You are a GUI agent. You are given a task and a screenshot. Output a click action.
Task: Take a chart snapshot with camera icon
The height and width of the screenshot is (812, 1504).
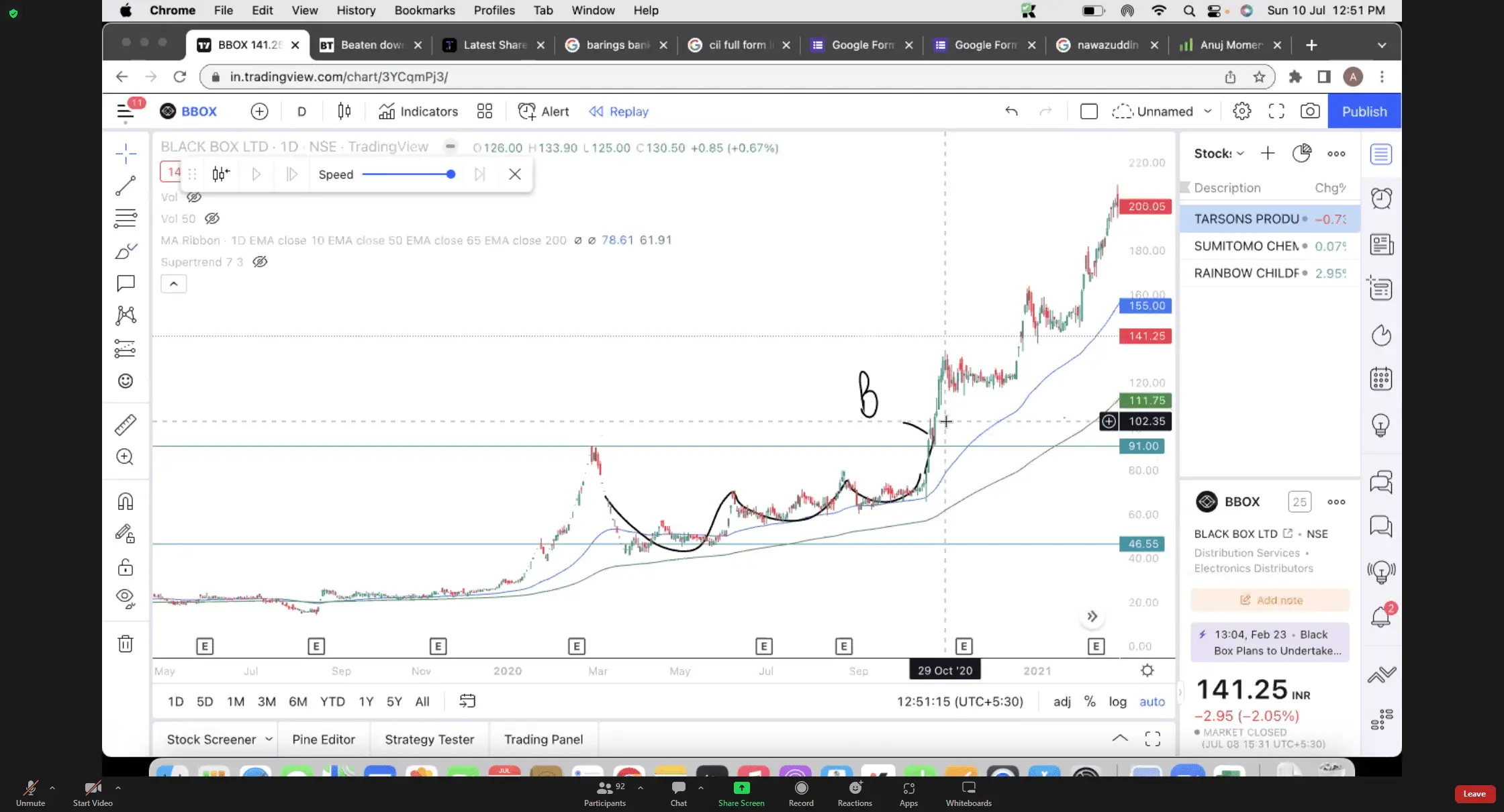click(x=1309, y=111)
